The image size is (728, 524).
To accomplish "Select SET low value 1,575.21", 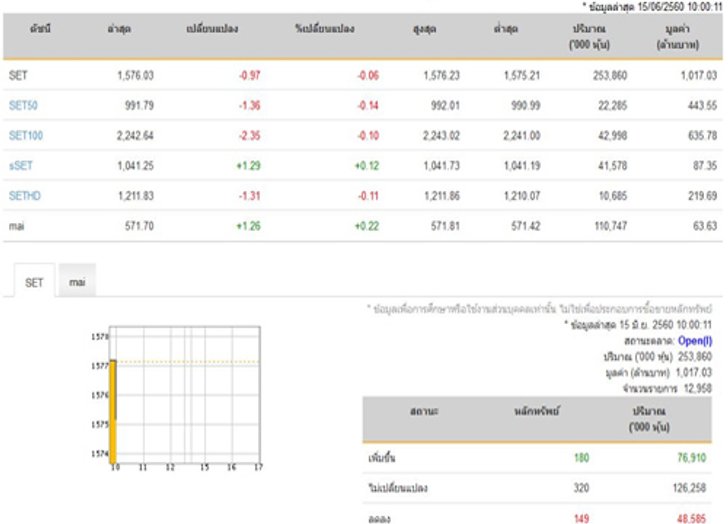I will (522, 75).
